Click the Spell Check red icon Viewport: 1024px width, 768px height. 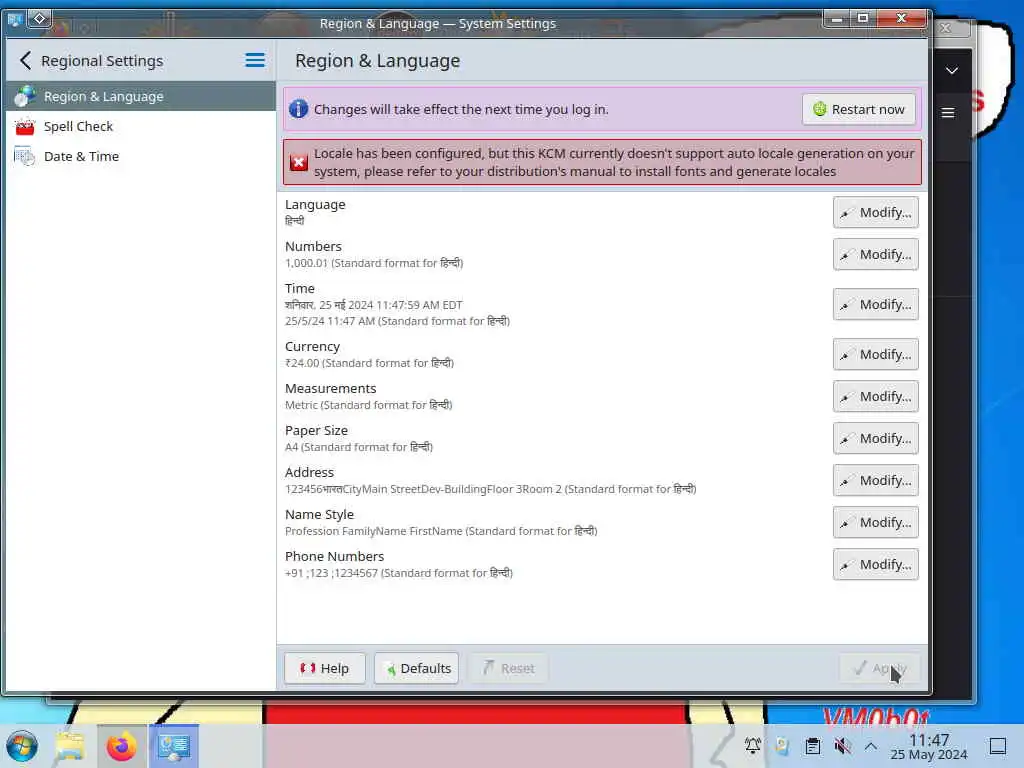point(25,126)
